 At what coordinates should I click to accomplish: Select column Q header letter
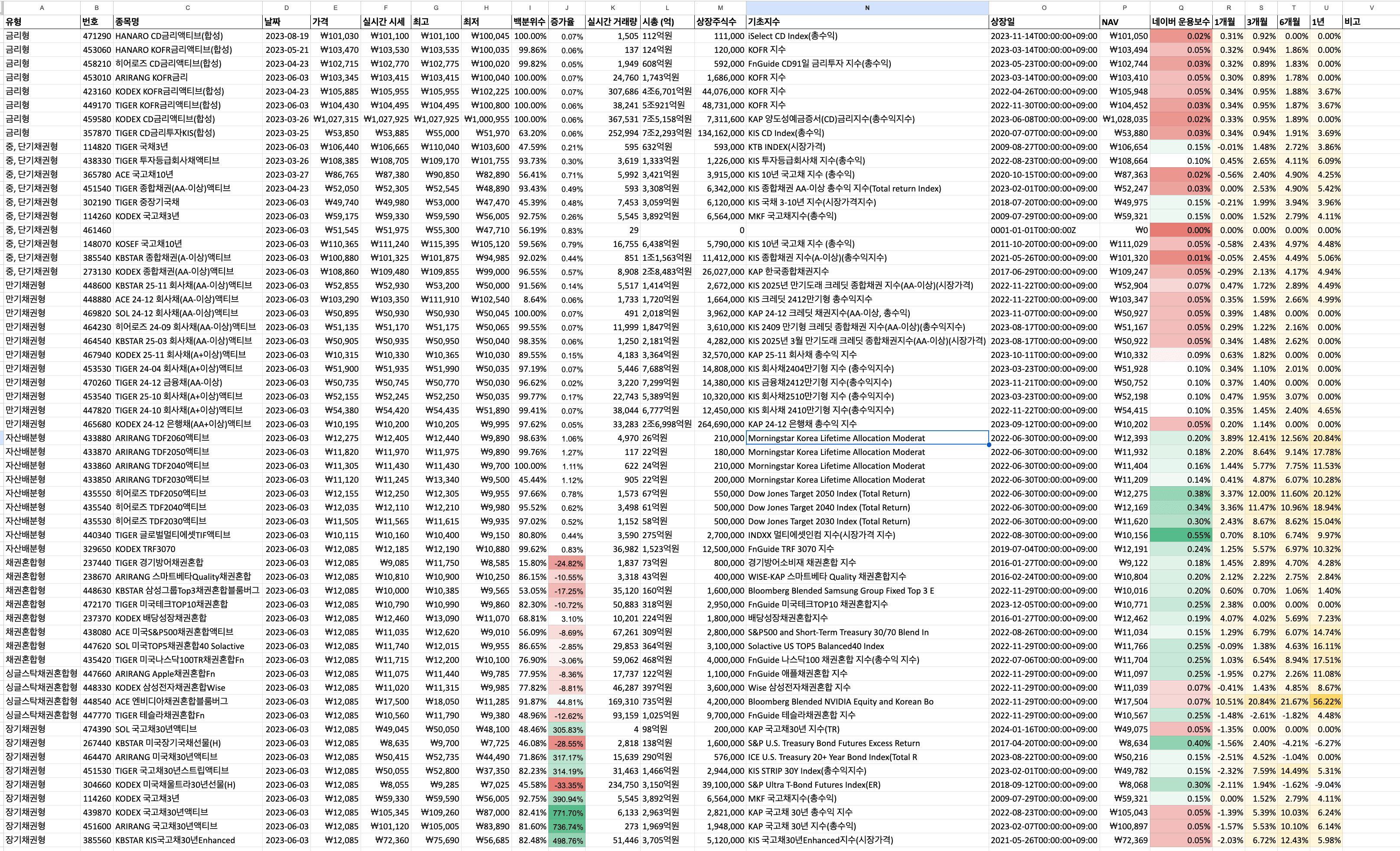click(1181, 7)
